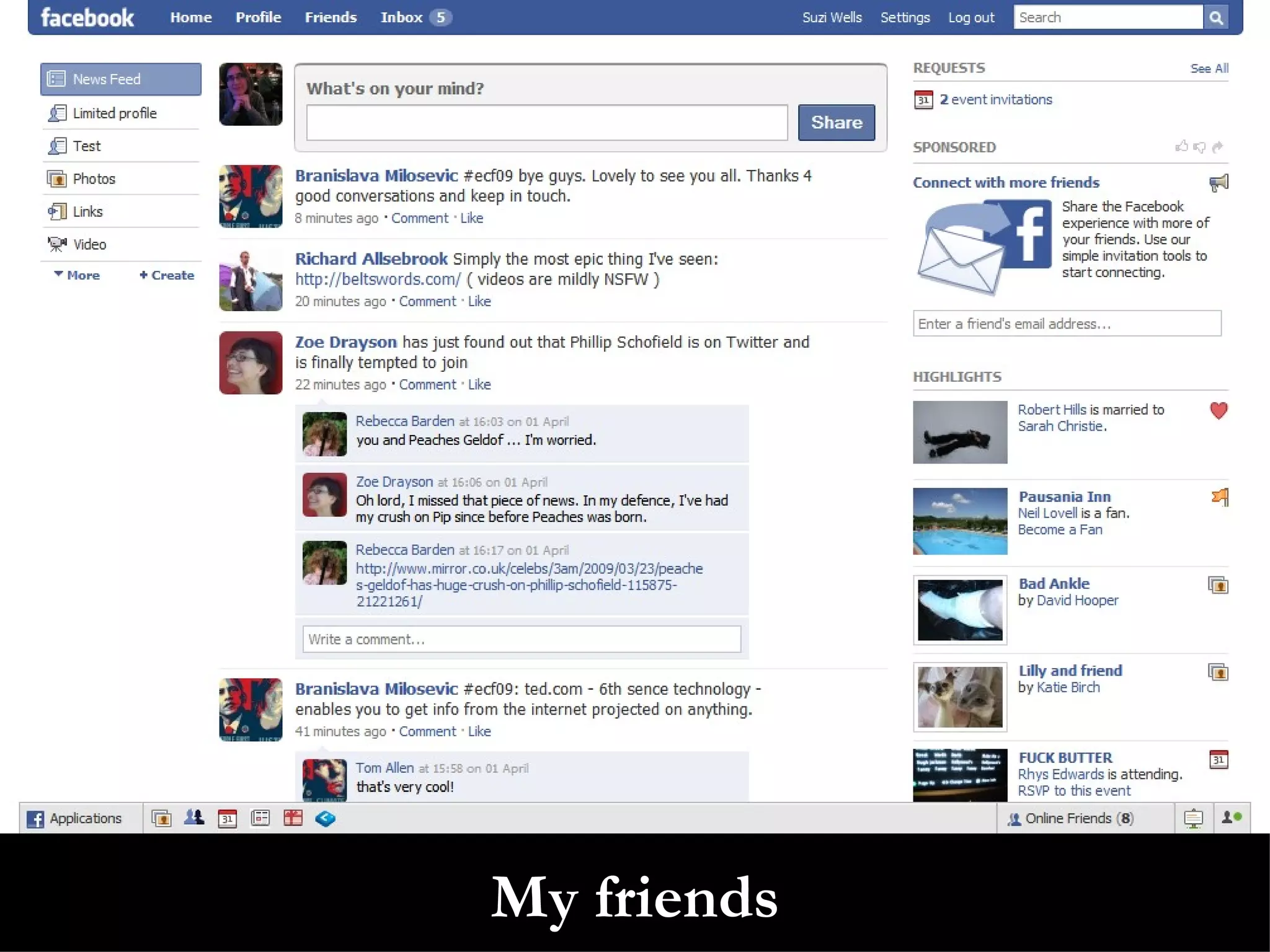
Task: Open Photos app icon in bottom bar
Action: tap(161, 818)
